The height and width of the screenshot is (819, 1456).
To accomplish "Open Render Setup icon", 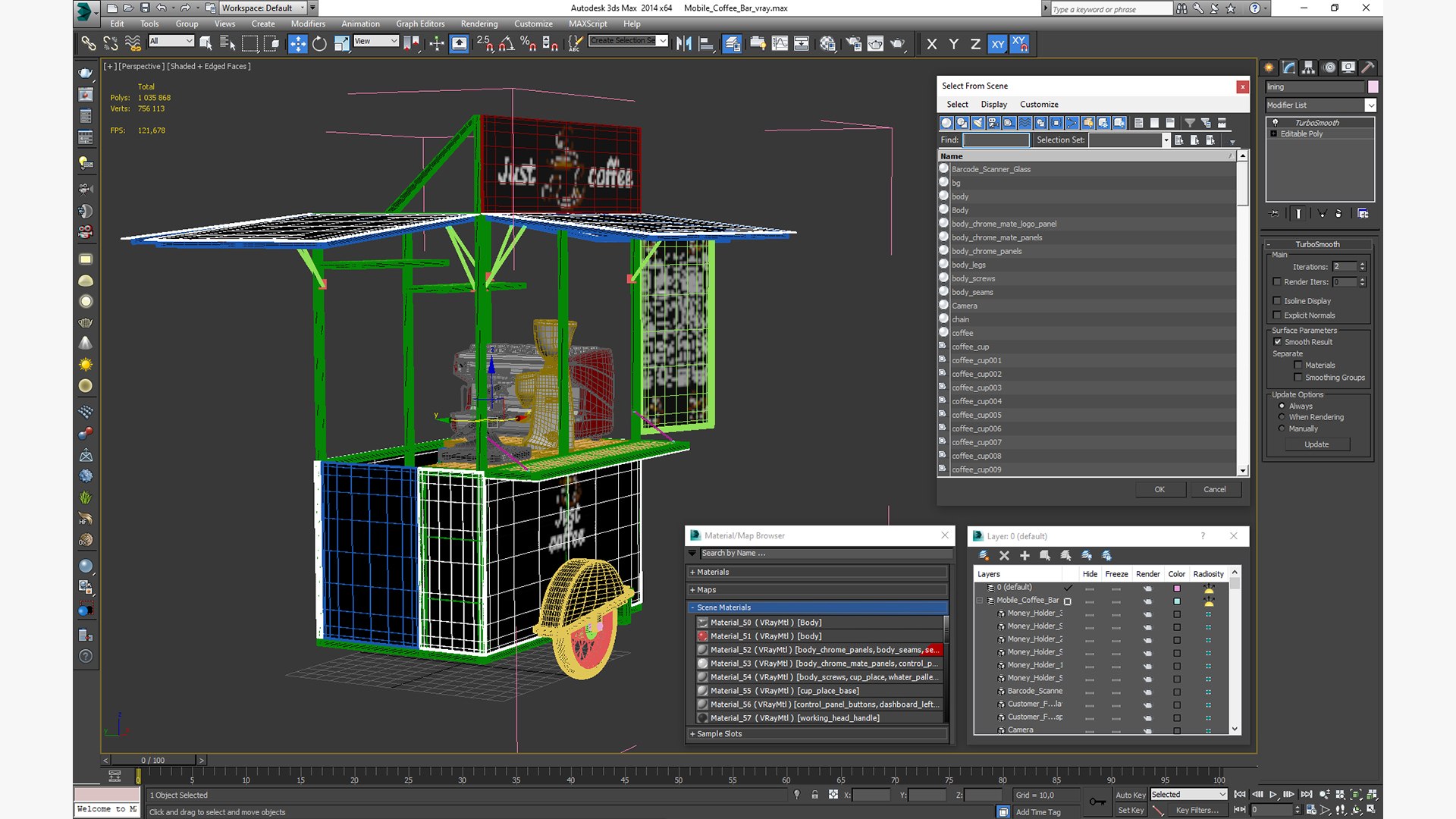I will click(x=854, y=44).
